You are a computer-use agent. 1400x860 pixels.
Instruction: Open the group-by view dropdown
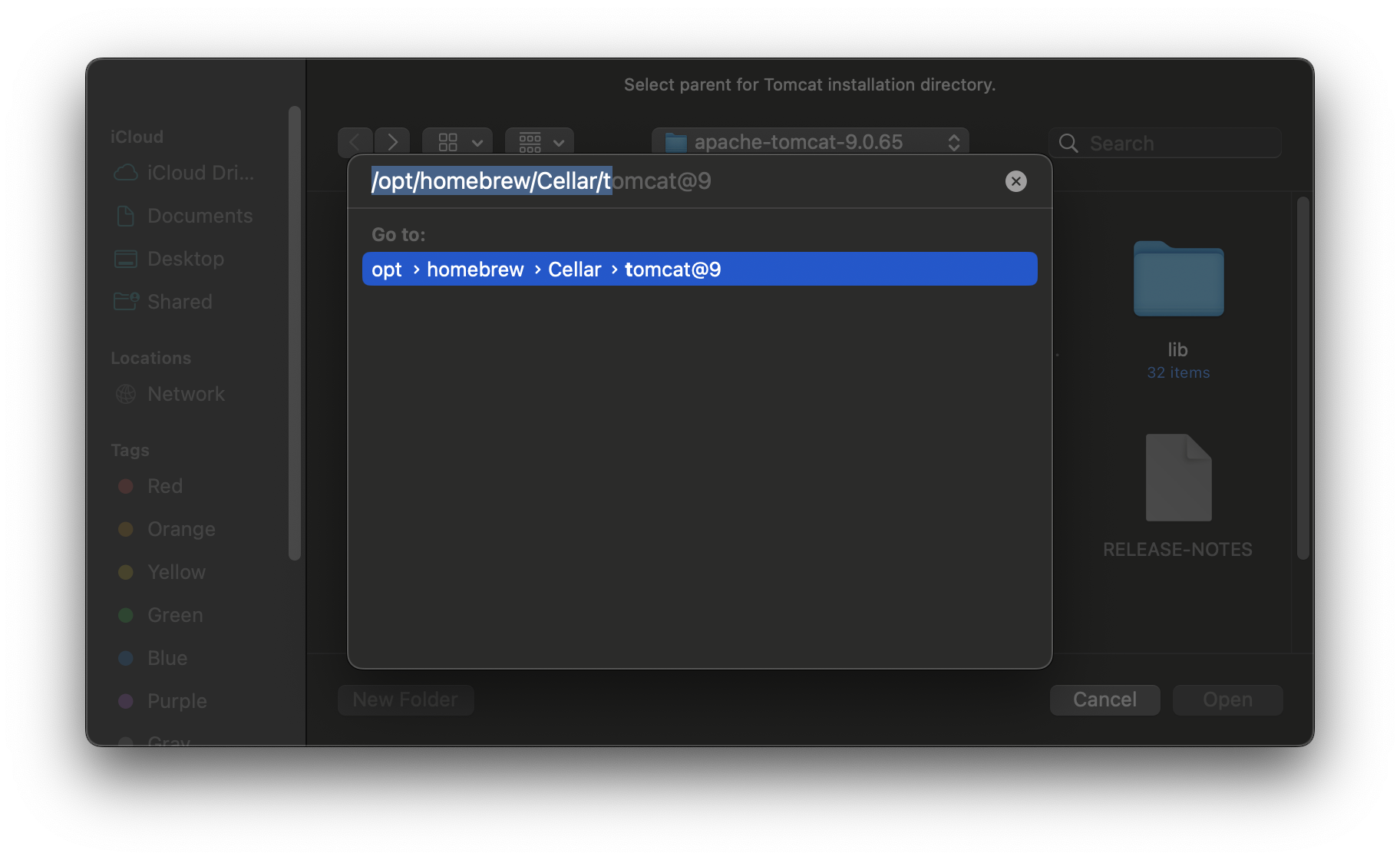[540, 142]
